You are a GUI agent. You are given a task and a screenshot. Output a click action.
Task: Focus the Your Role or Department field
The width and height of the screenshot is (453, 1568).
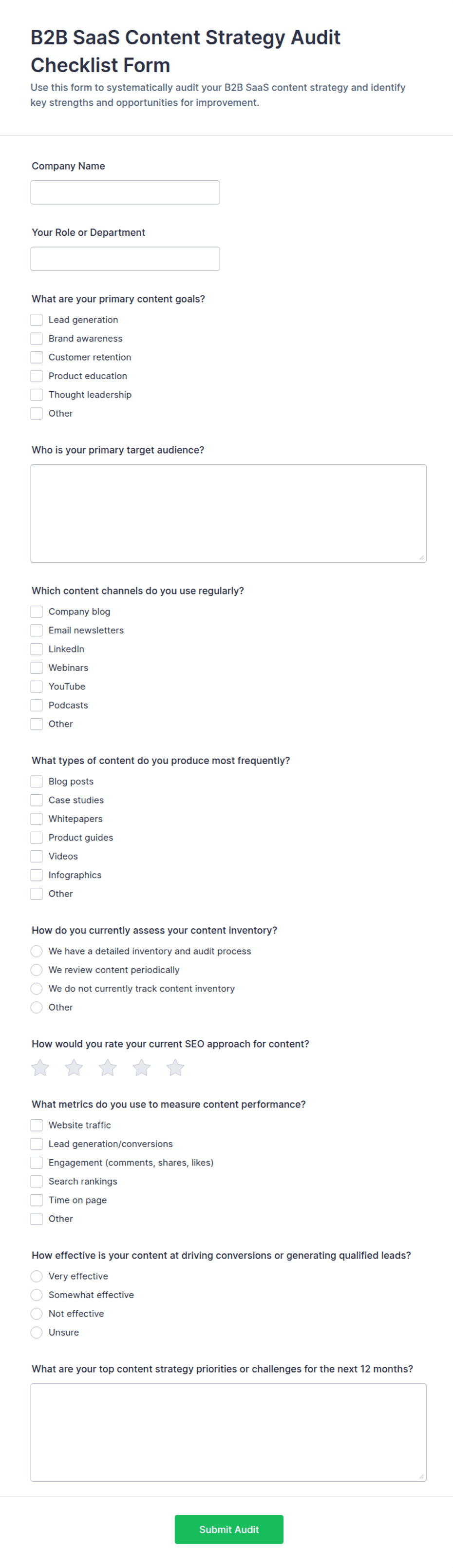[126, 259]
